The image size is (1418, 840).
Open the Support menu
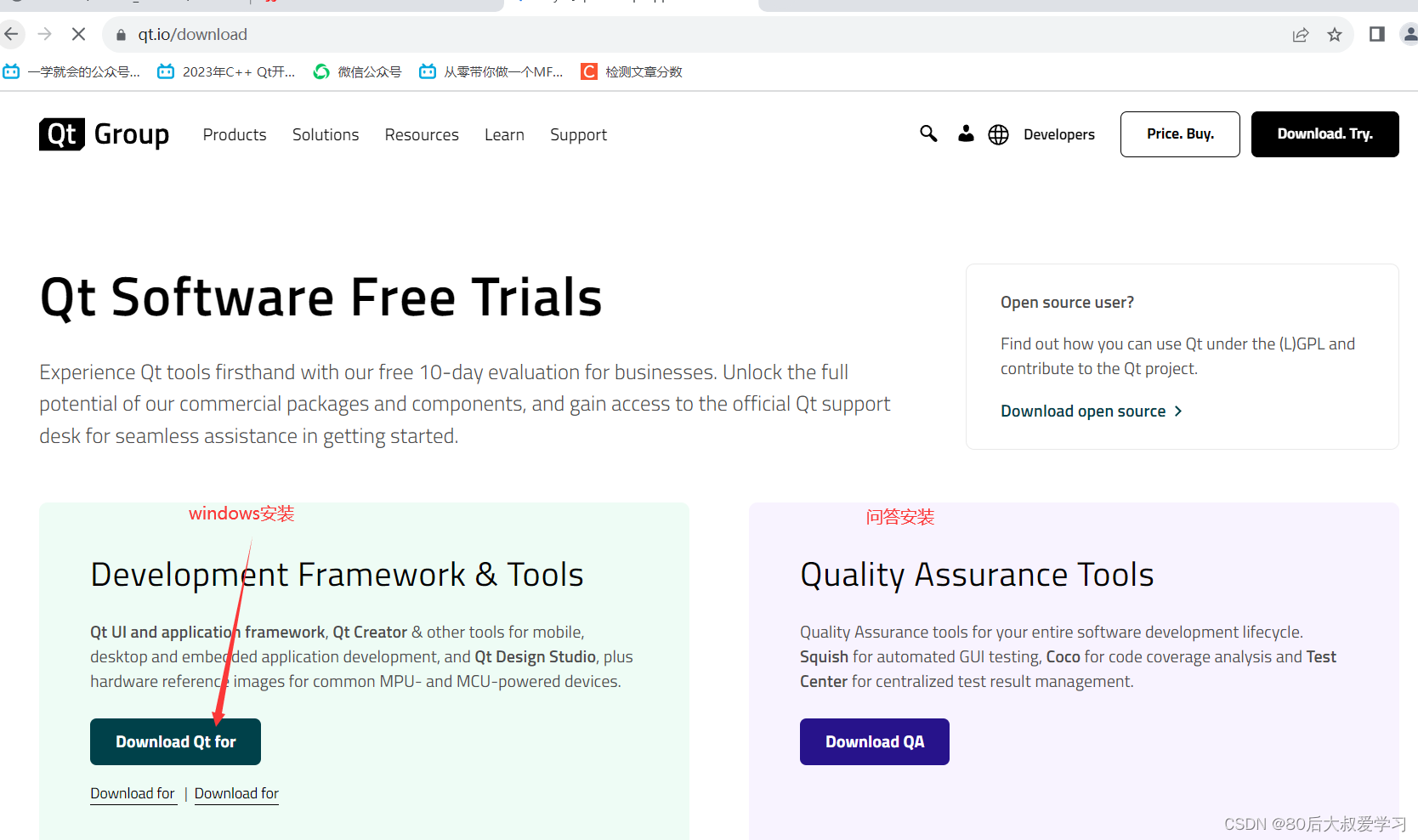(x=578, y=135)
